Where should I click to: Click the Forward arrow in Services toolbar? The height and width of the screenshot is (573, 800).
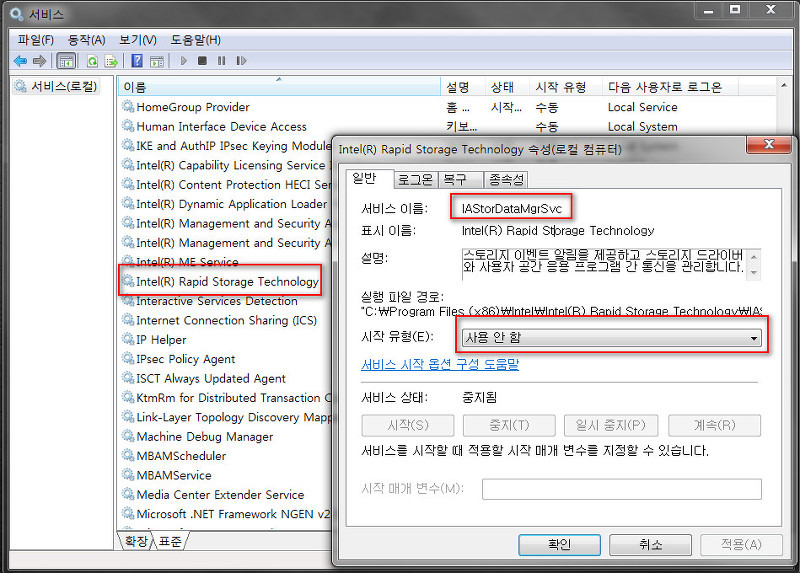(39, 61)
